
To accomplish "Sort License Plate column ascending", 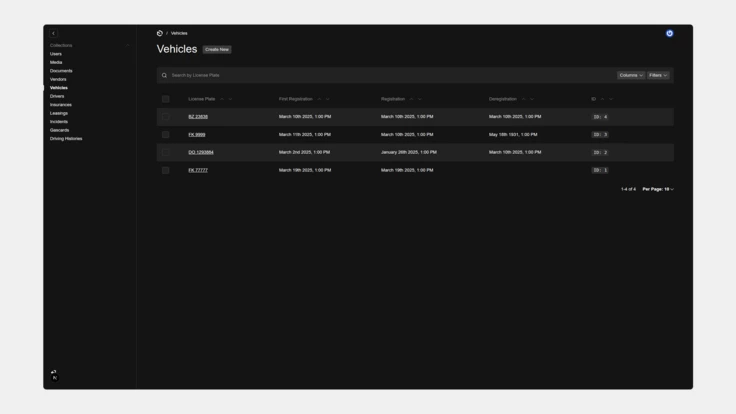I will click(x=222, y=99).
